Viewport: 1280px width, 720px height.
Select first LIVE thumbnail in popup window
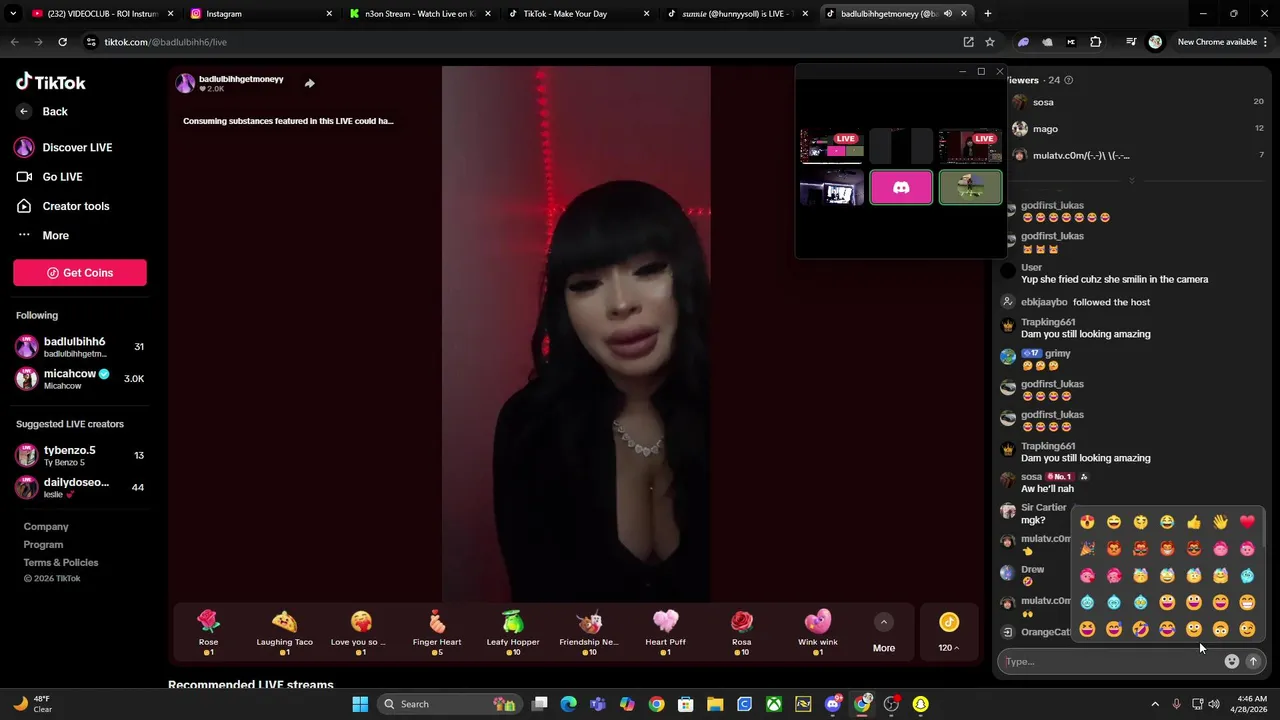tap(832, 146)
